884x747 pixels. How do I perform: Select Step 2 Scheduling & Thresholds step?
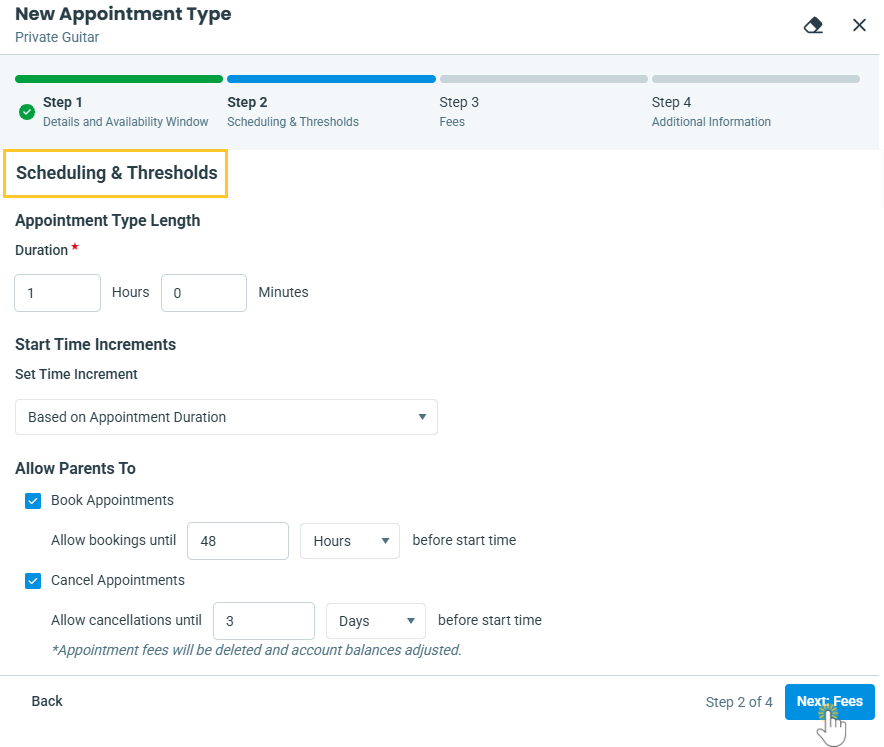pyautogui.click(x=292, y=111)
